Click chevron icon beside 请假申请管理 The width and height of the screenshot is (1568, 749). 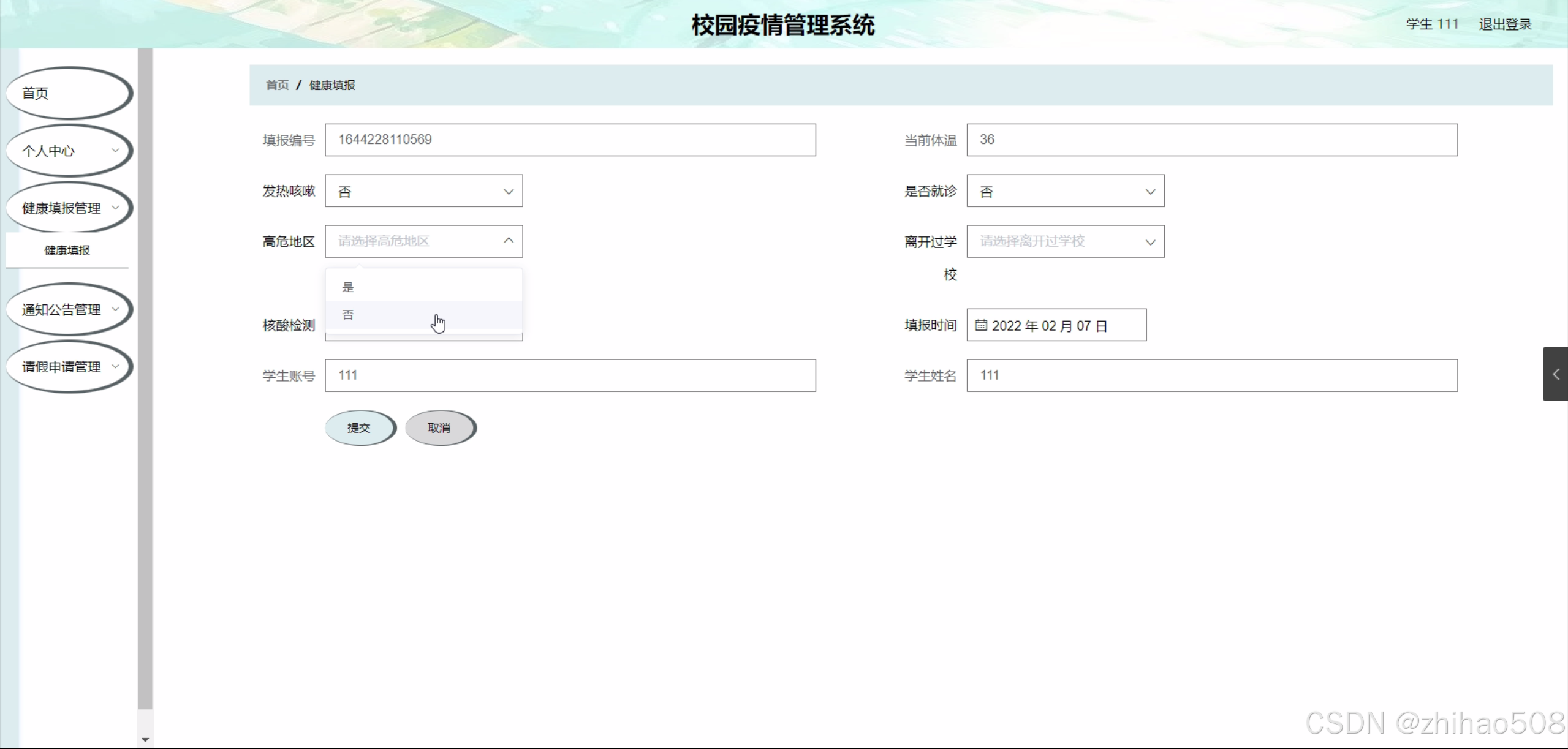(115, 366)
